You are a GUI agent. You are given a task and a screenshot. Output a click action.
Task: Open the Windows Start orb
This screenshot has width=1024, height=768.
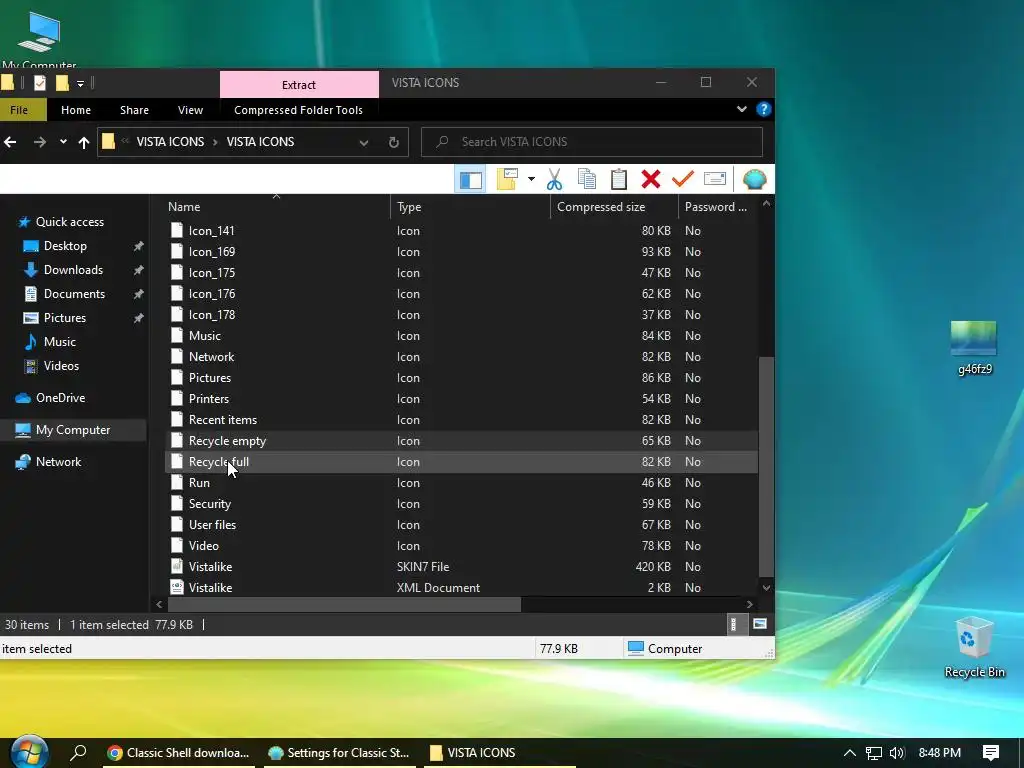tap(29, 752)
